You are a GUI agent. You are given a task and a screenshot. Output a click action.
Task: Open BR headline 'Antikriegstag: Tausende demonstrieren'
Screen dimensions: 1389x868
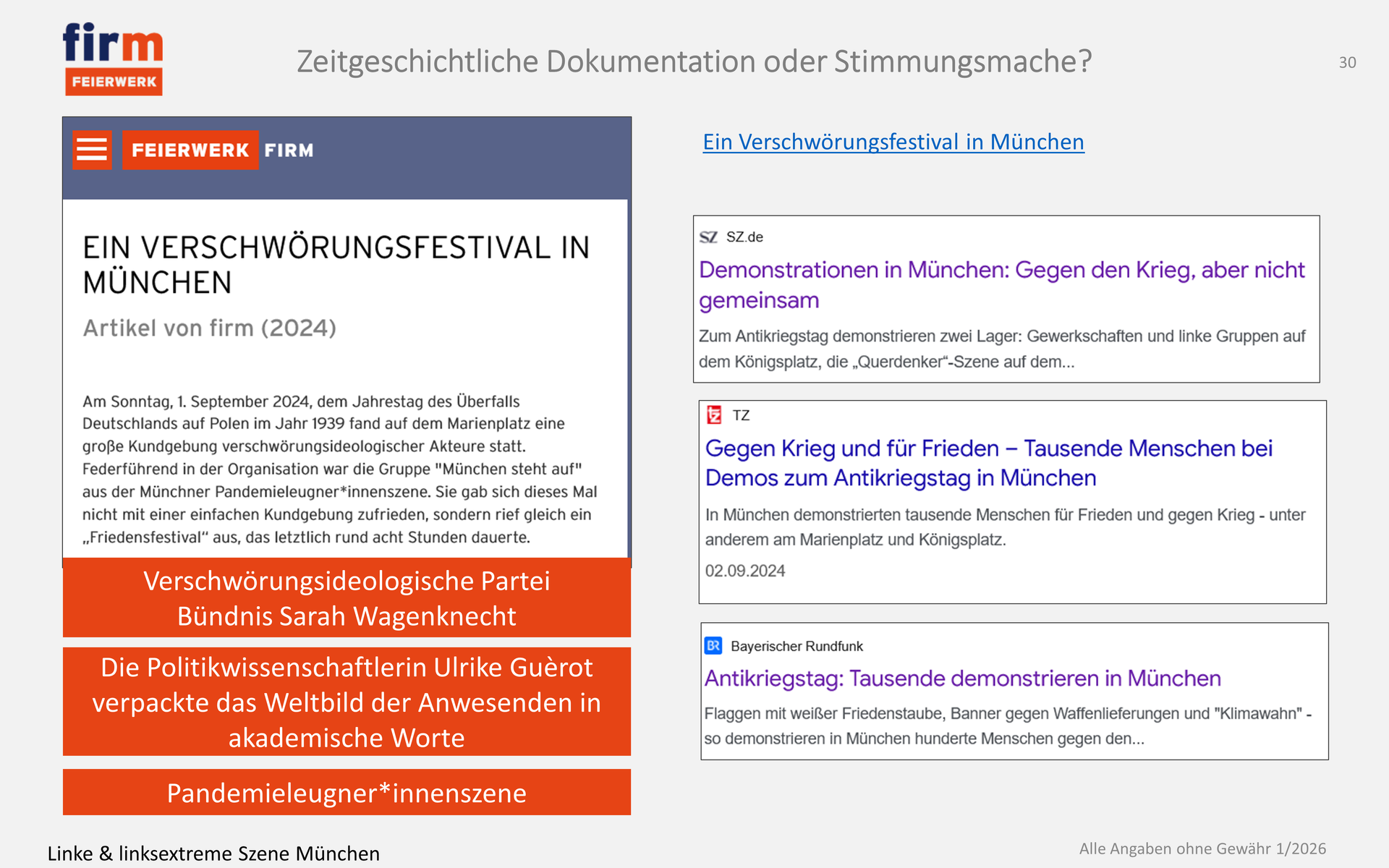coord(962,678)
